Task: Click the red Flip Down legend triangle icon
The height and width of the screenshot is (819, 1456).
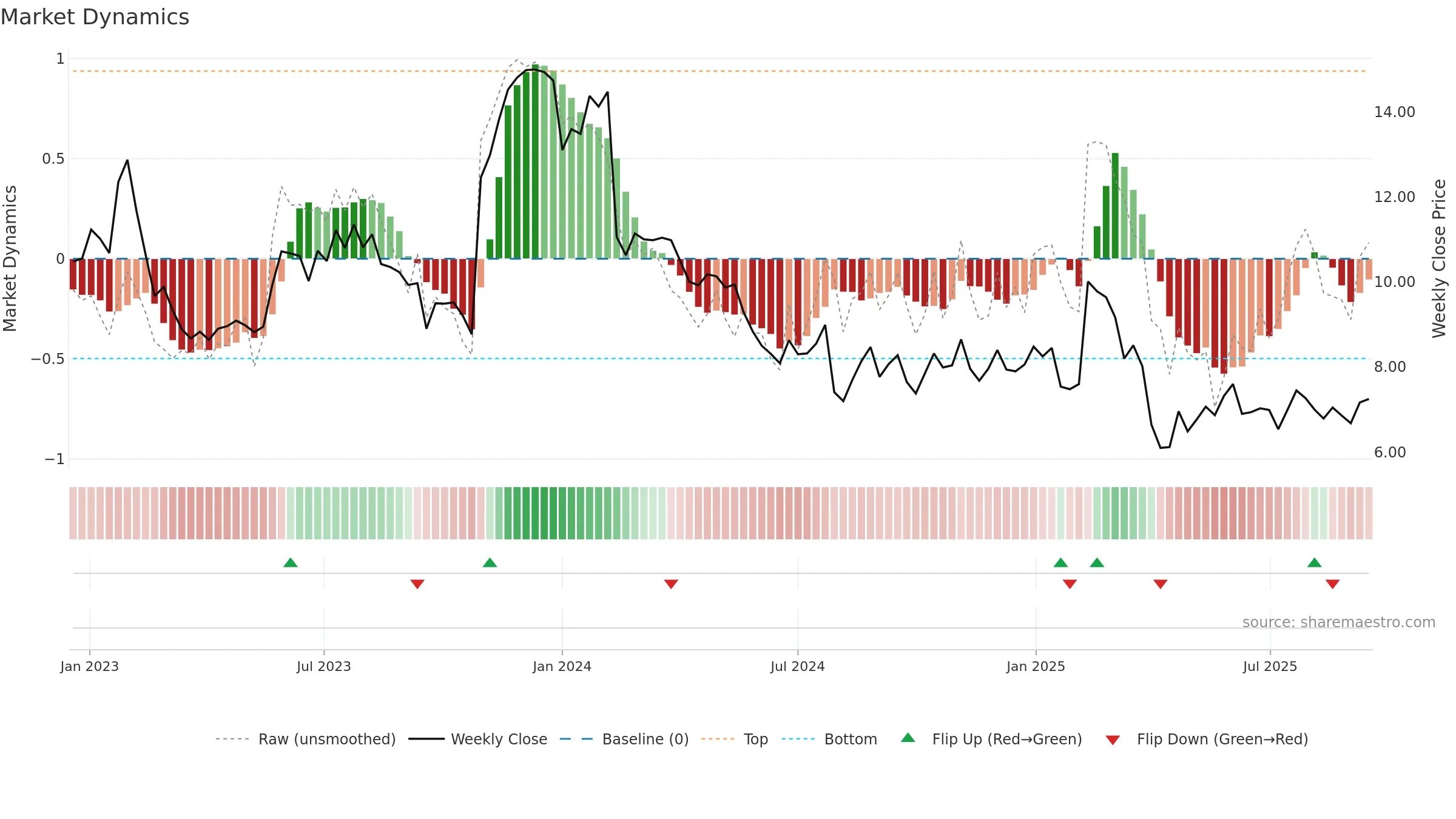Action: click(1113, 740)
